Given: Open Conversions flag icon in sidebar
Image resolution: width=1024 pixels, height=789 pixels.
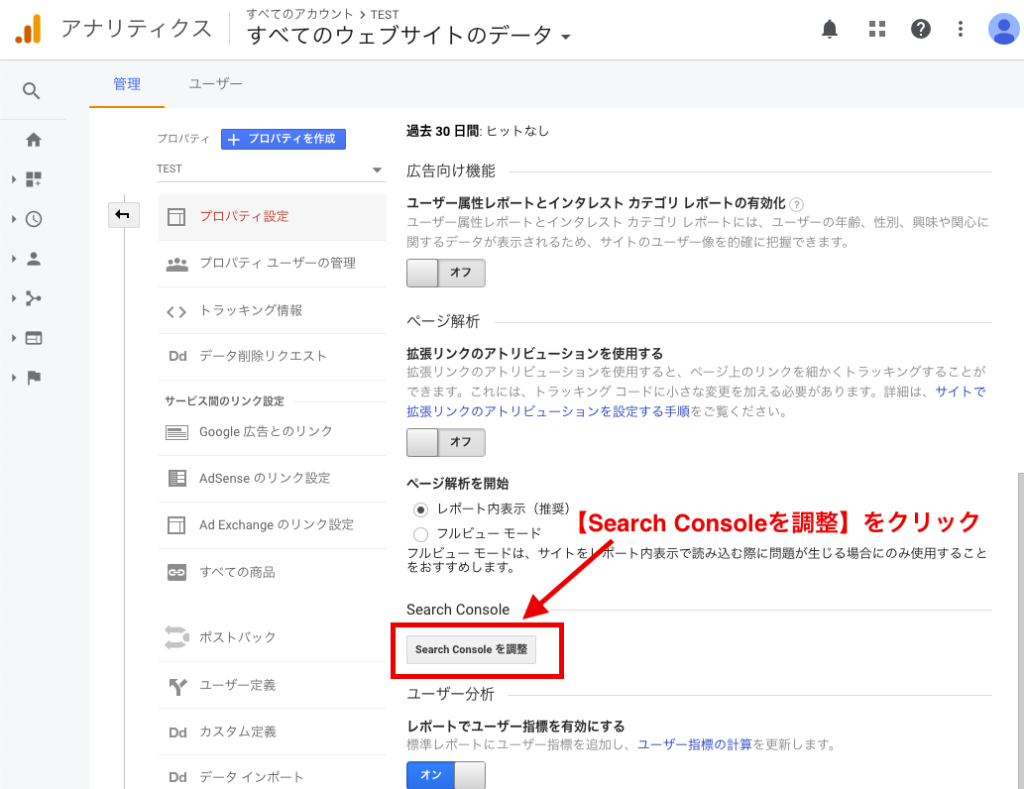Looking at the screenshot, I should pos(33,377).
